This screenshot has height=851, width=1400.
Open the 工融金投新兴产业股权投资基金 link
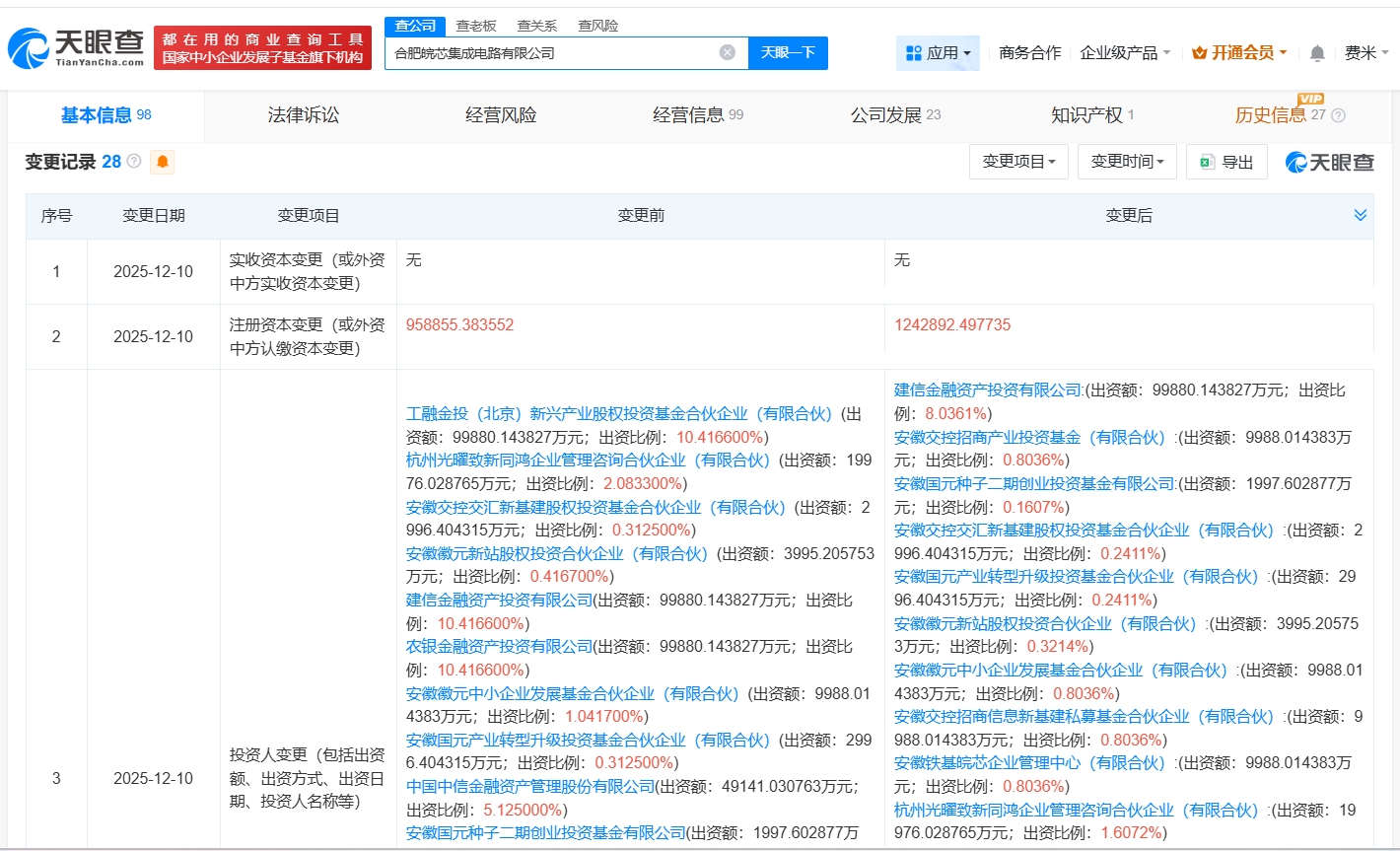tap(611, 413)
